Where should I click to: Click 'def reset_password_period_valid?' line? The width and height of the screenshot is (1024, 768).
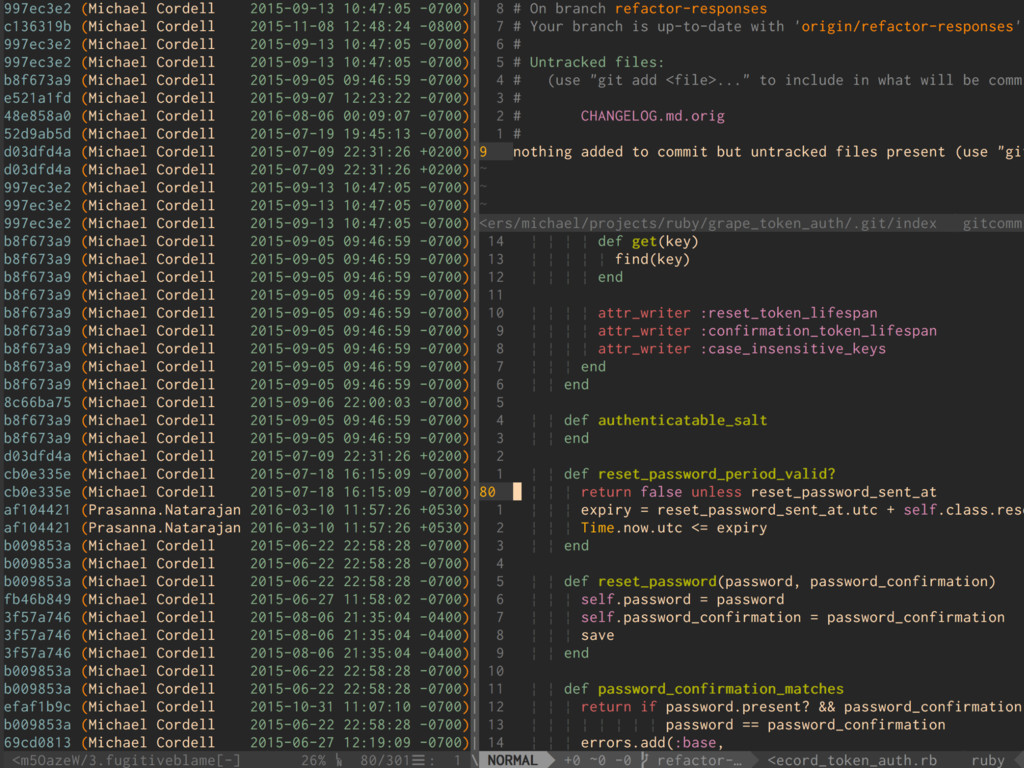(699, 474)
